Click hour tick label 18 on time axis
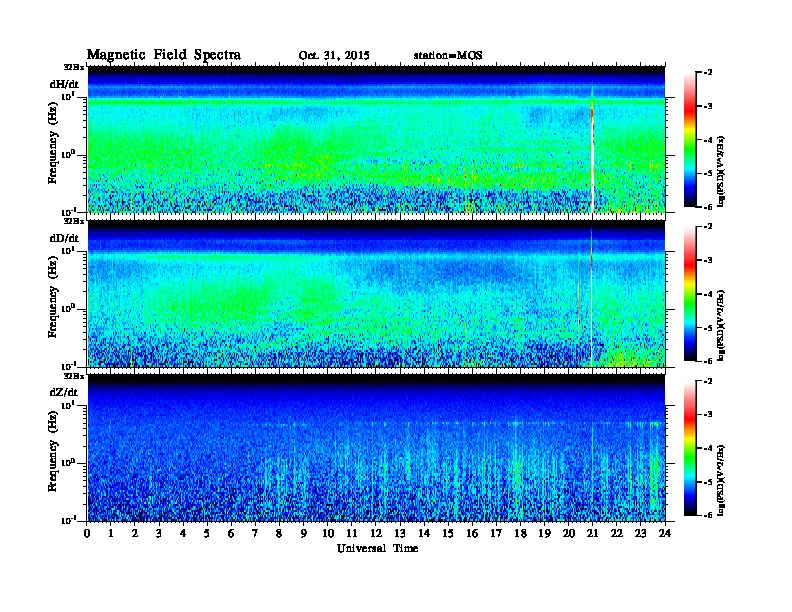This screenshot has height=612, width=792. point(520,533)
